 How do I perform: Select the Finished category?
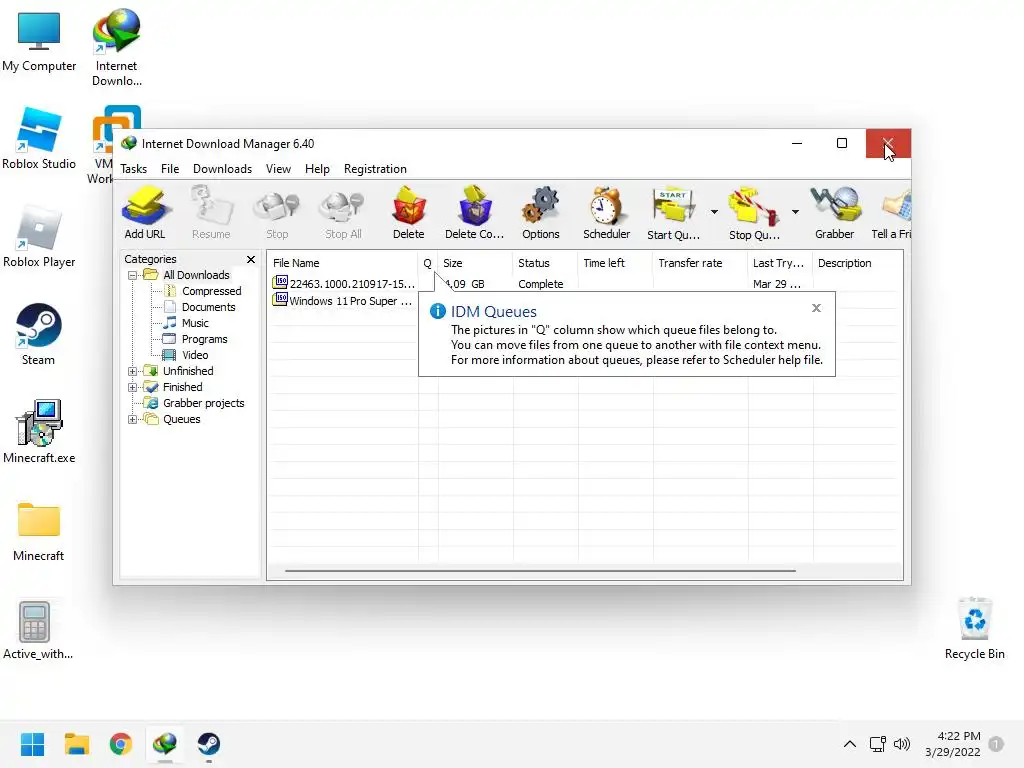(183, 387)
